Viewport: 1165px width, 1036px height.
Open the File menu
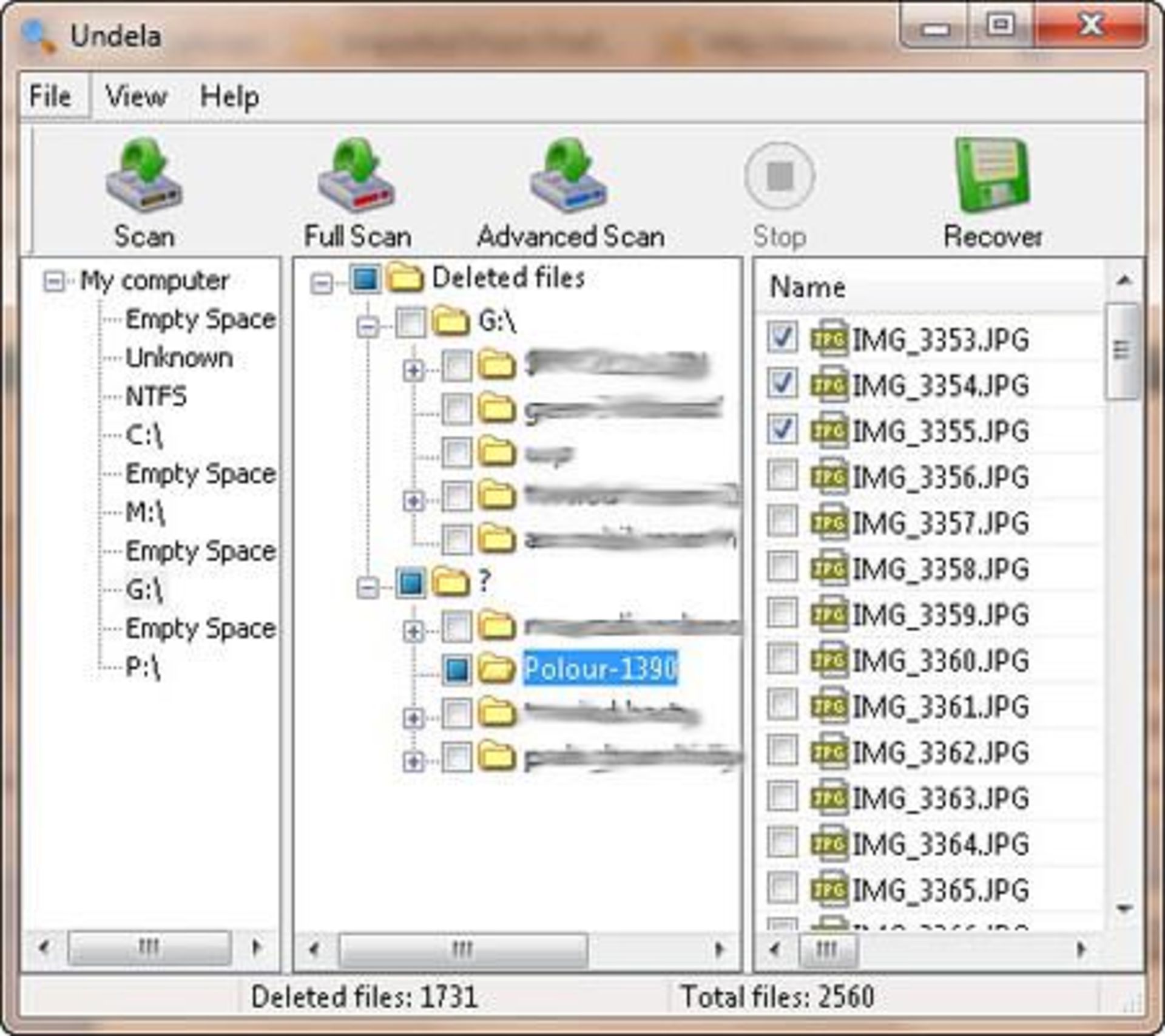click(x=50, y=96)
